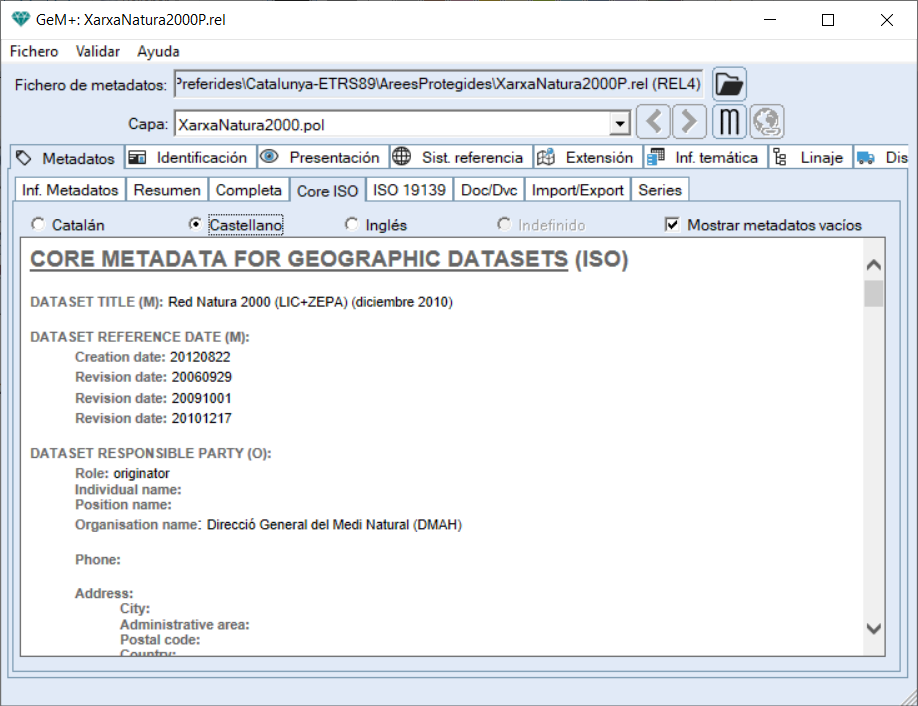Open the Extensión tab with map icon

[586, 158]
